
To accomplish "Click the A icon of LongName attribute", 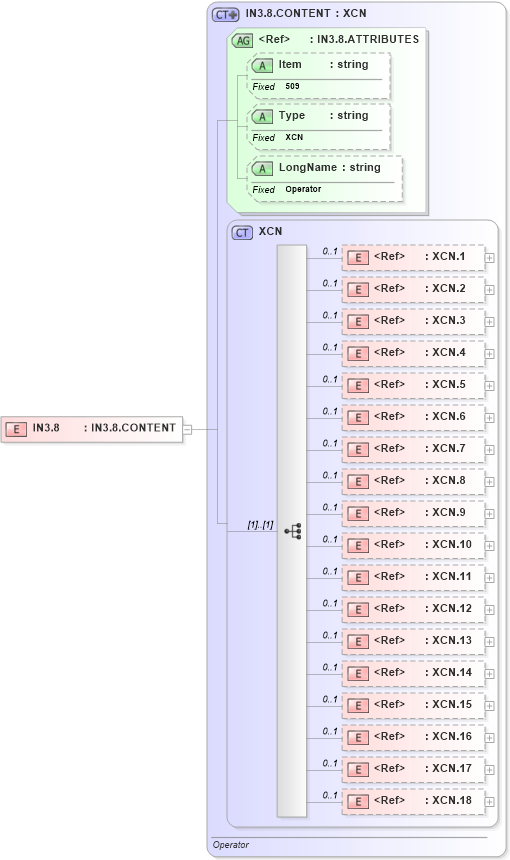I will [262, 168].
